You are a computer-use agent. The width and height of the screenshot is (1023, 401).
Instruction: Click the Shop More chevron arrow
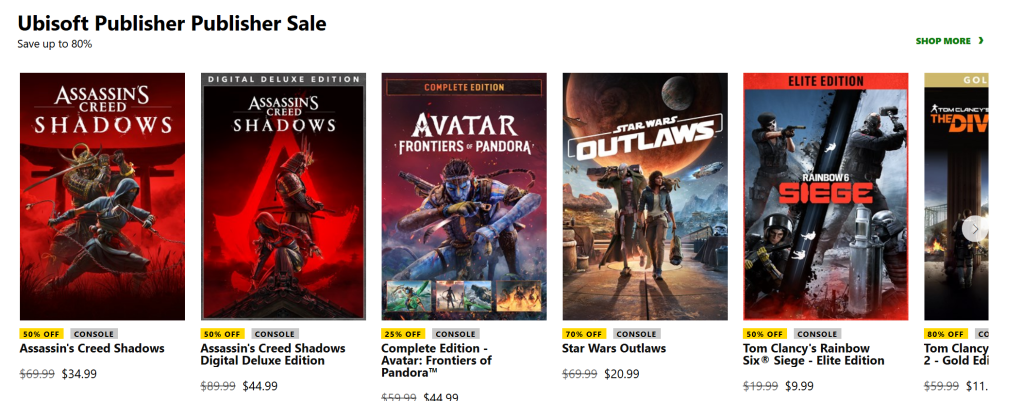click(x=981, y=41)
